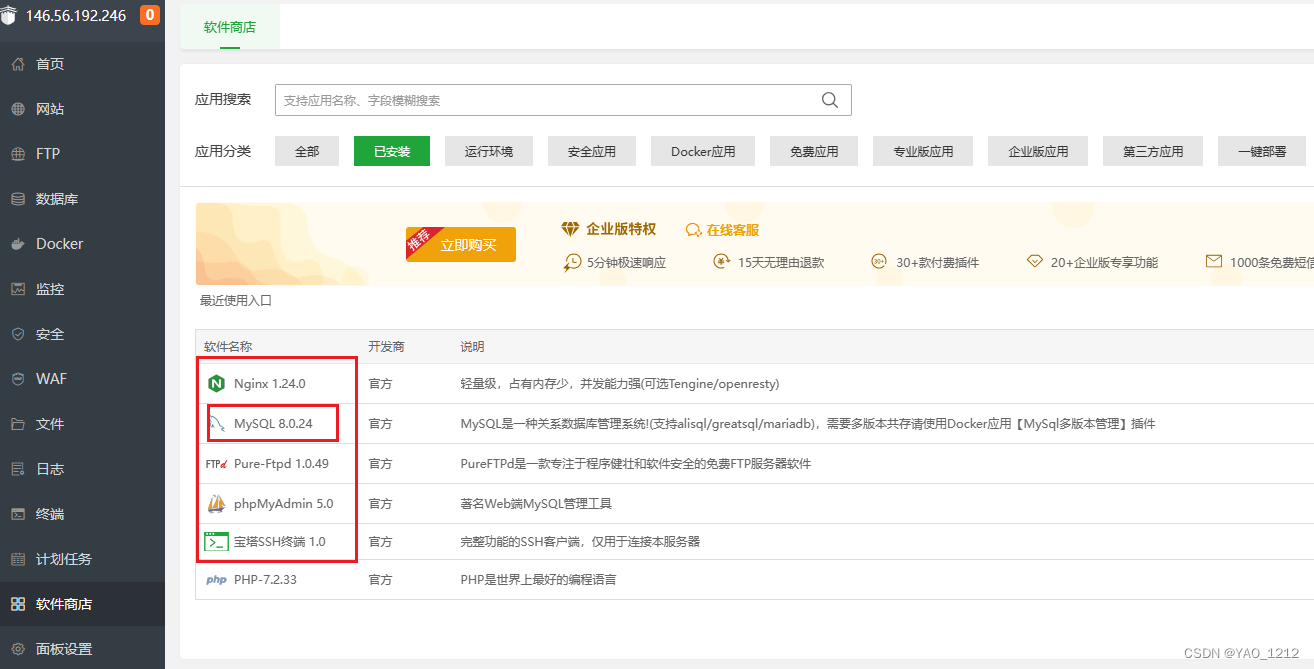Open the 一键部署 category
Viewport: 1314px width, 669px height.
coord(1262,152)
